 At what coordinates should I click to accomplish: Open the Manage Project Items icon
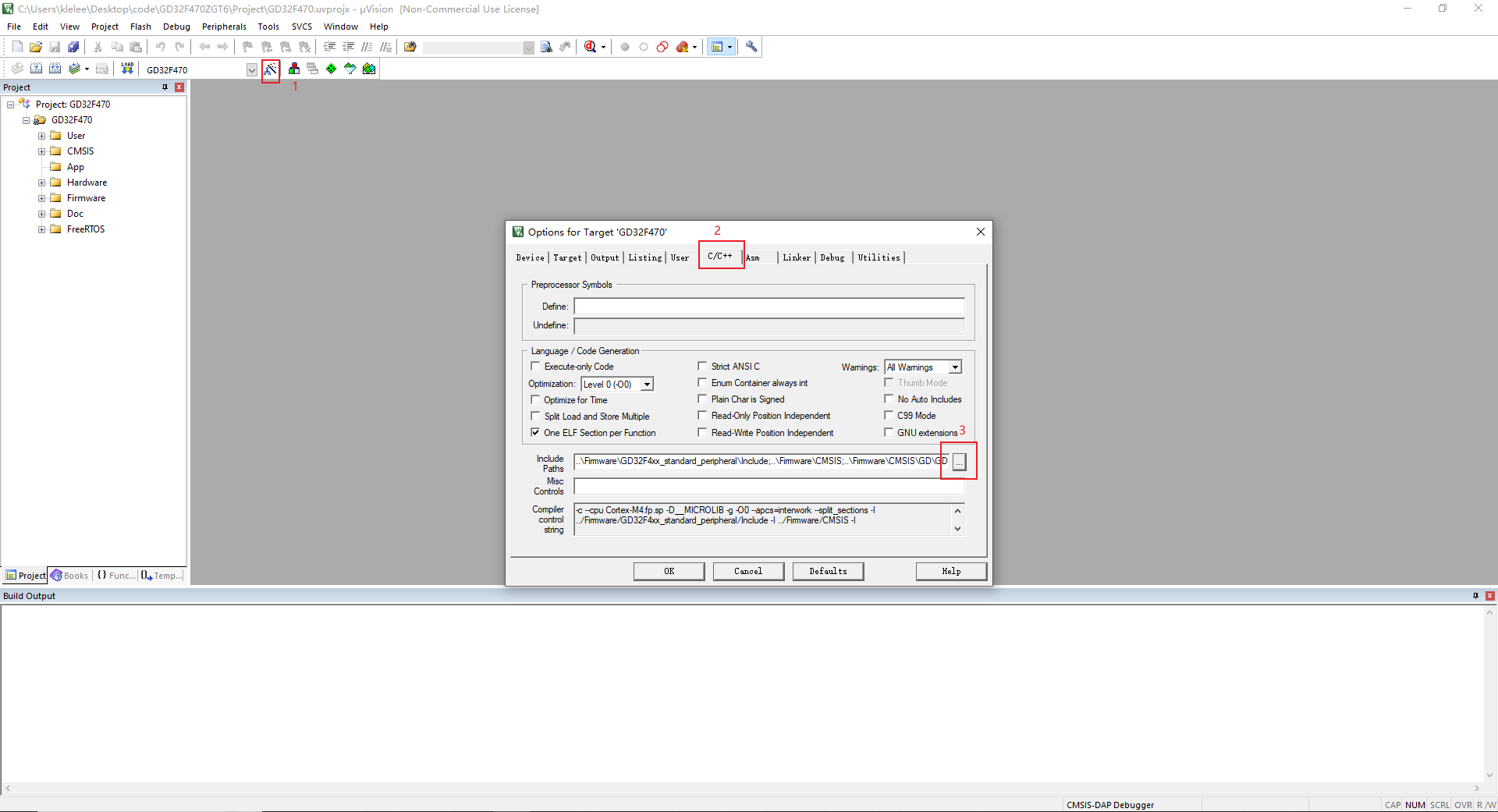[x=294, y=69]
